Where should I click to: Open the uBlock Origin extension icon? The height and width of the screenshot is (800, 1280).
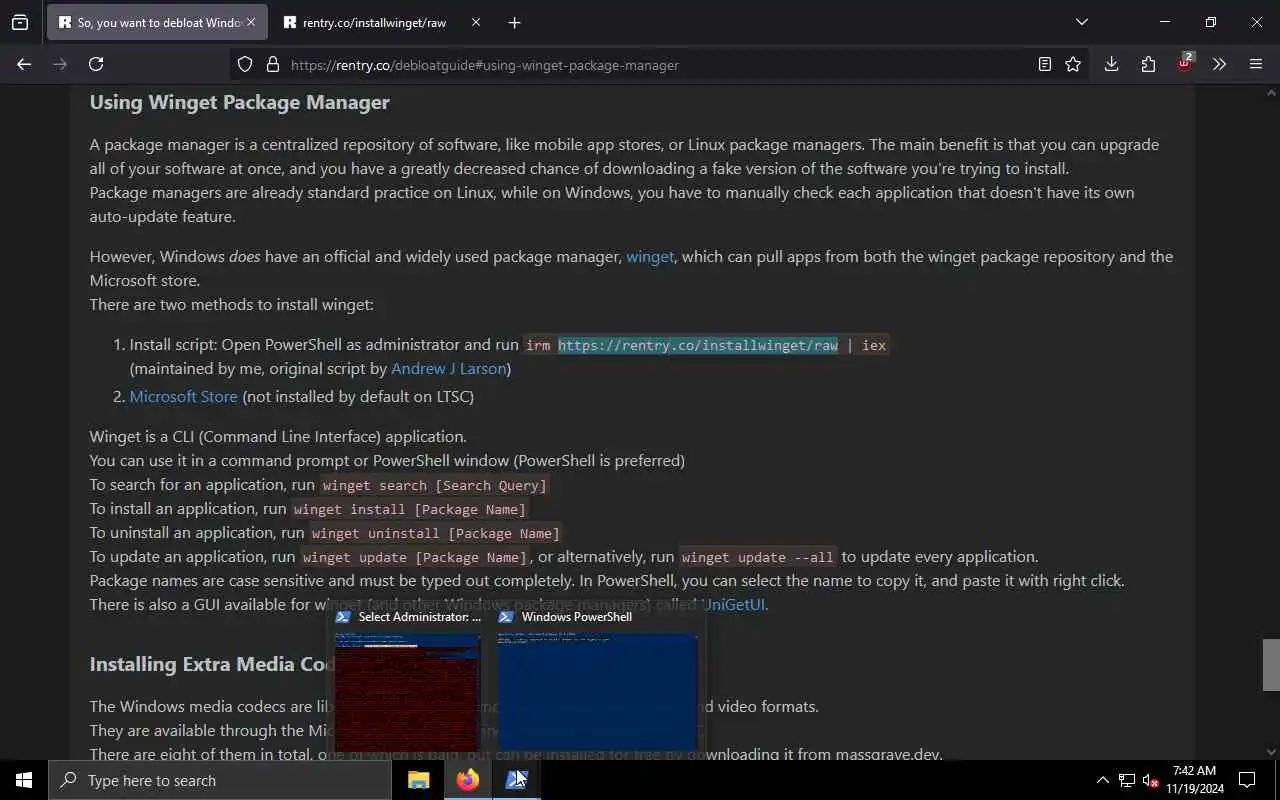pos(1185,62)
